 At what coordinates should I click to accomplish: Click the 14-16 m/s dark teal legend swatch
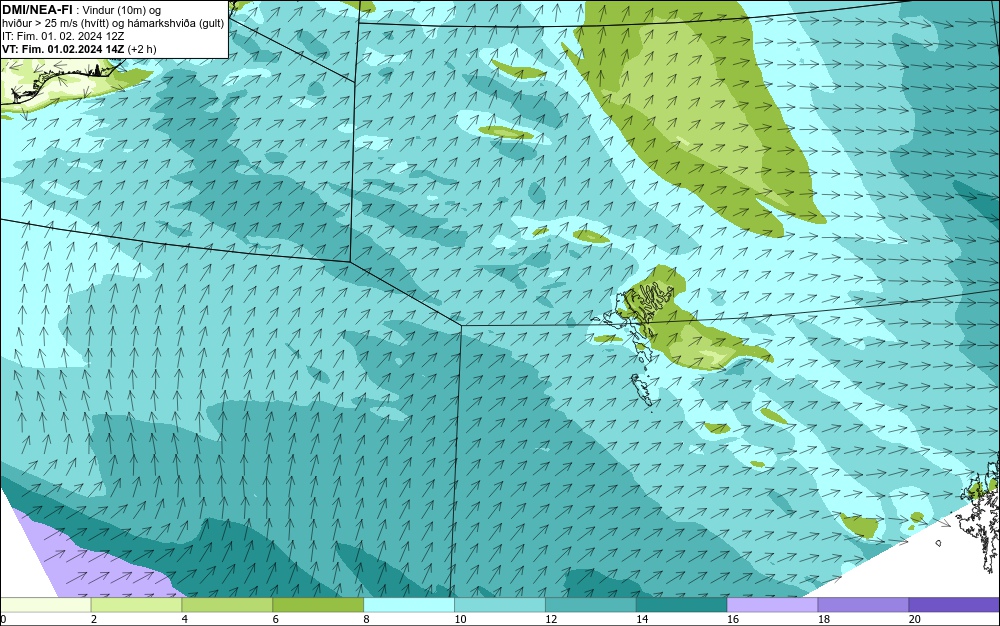682,605
